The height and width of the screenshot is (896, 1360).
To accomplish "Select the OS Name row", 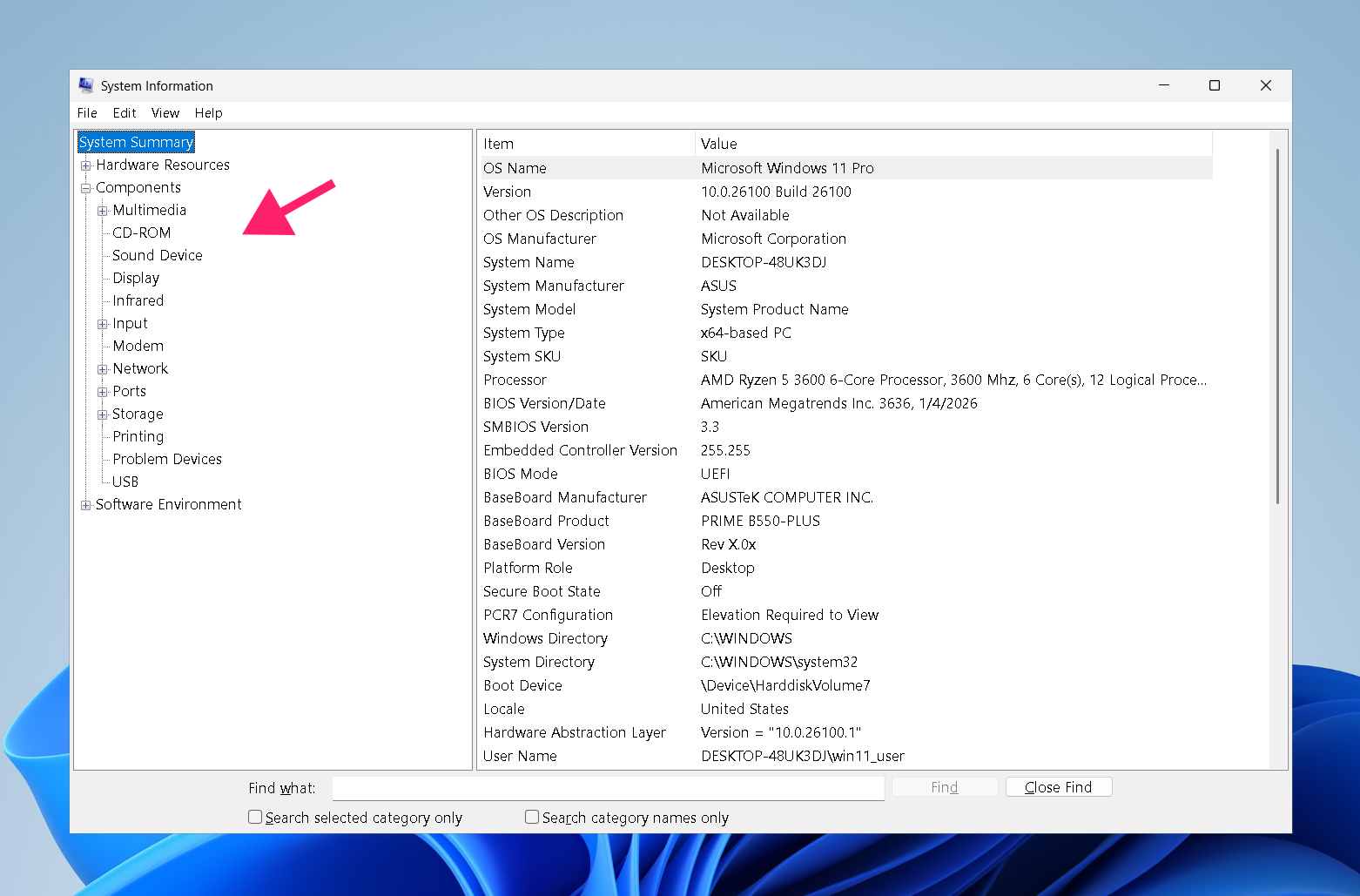I will 846,168.
